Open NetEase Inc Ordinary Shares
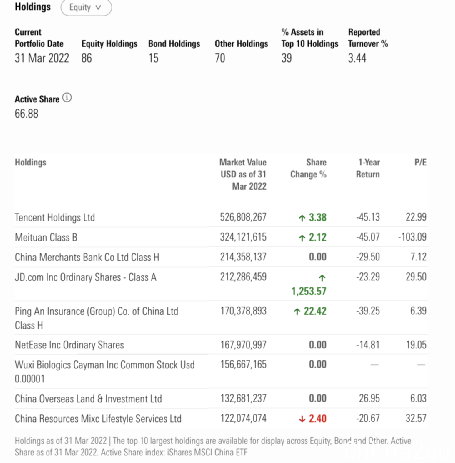The width and height of the screenshot is (455, 463). [x=69, y=345]
